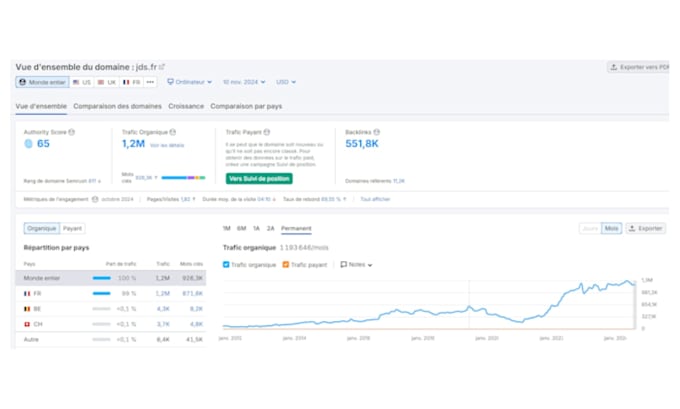Set chart range to 1A
The height and width of the screenshot is (409, 680).
tap(256, 229)
